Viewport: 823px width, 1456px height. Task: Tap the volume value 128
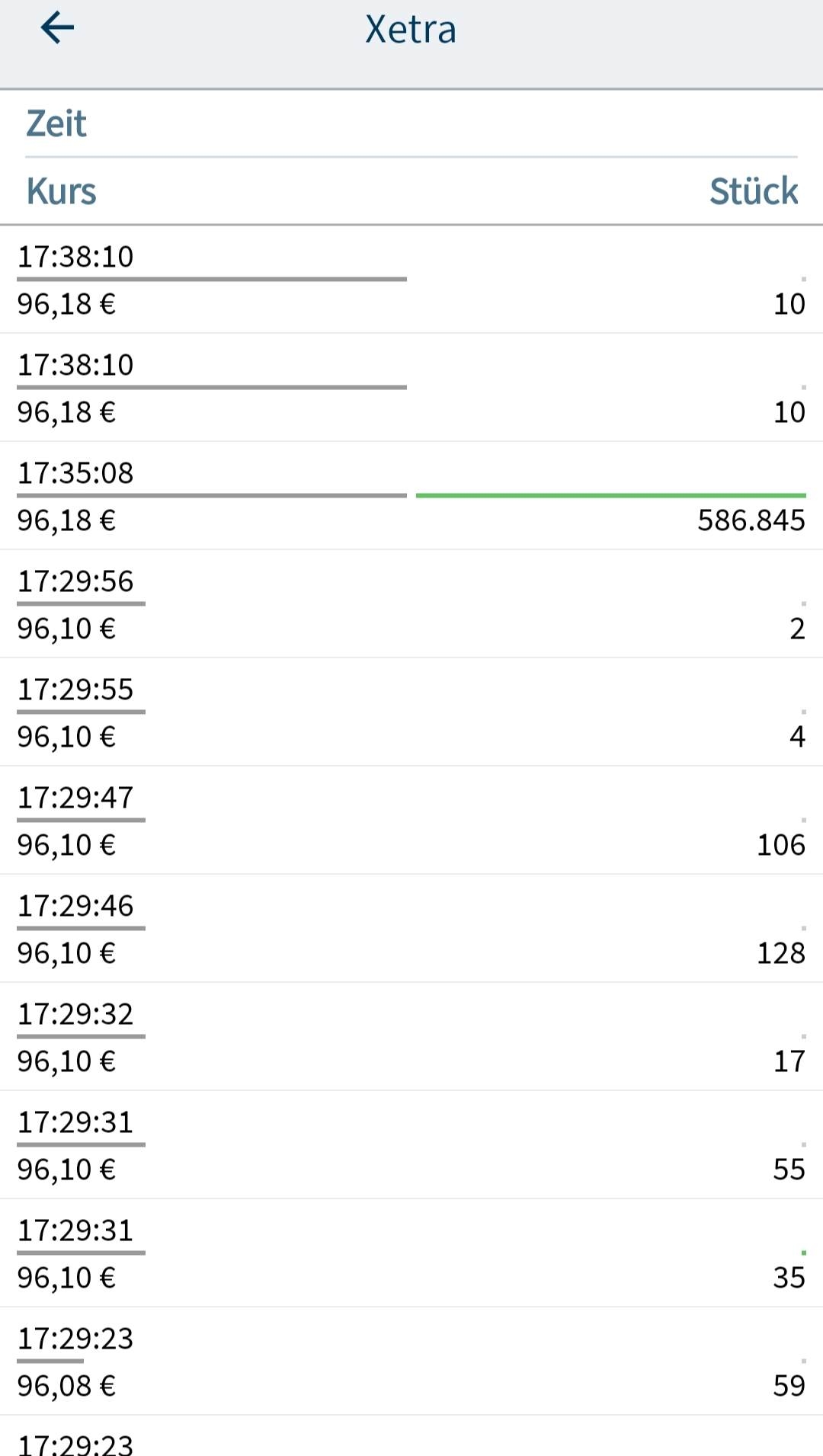[780, 953]
